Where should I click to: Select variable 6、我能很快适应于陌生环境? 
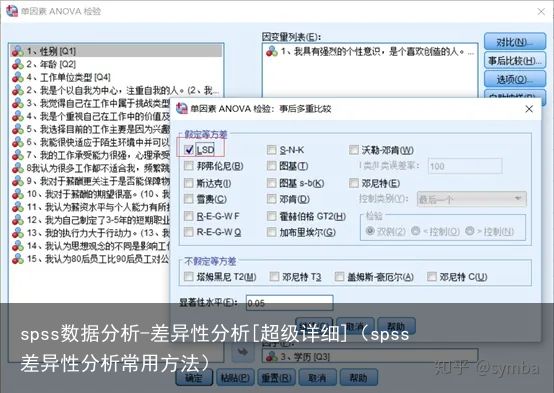coord(90,142)
